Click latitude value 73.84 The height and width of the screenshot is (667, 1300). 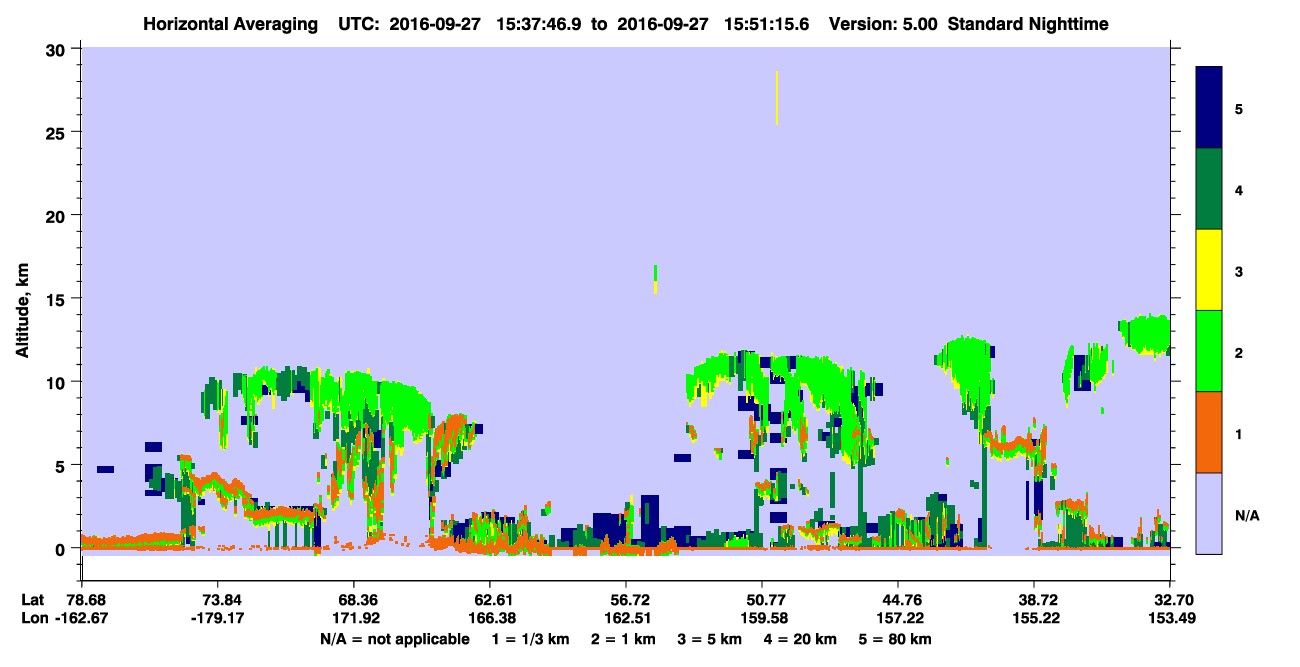[217, 599]
